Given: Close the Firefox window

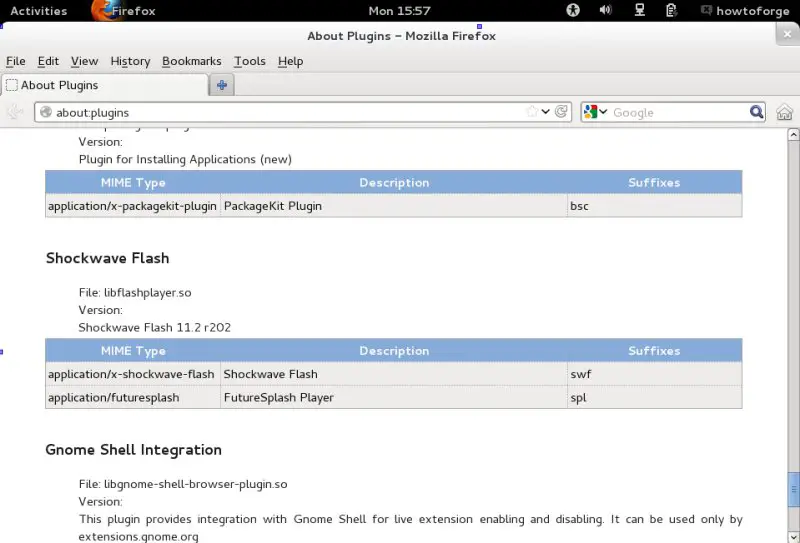Looking at the screenshot, I should (x=787, y=34).
